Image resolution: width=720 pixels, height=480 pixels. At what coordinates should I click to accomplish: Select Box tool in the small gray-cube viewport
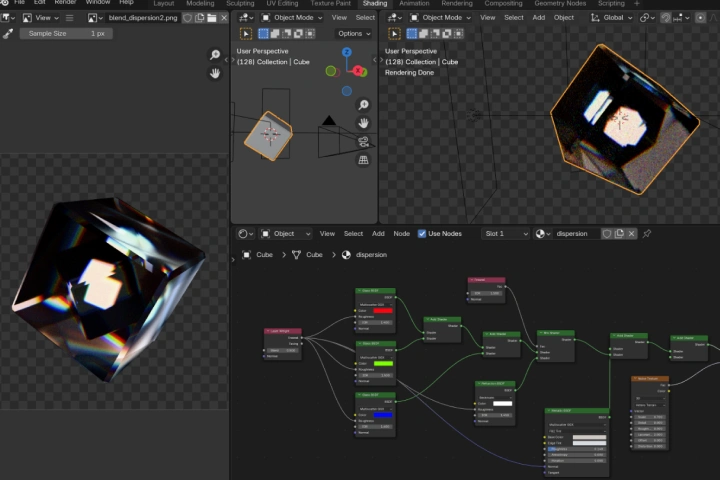coord(246,34)
